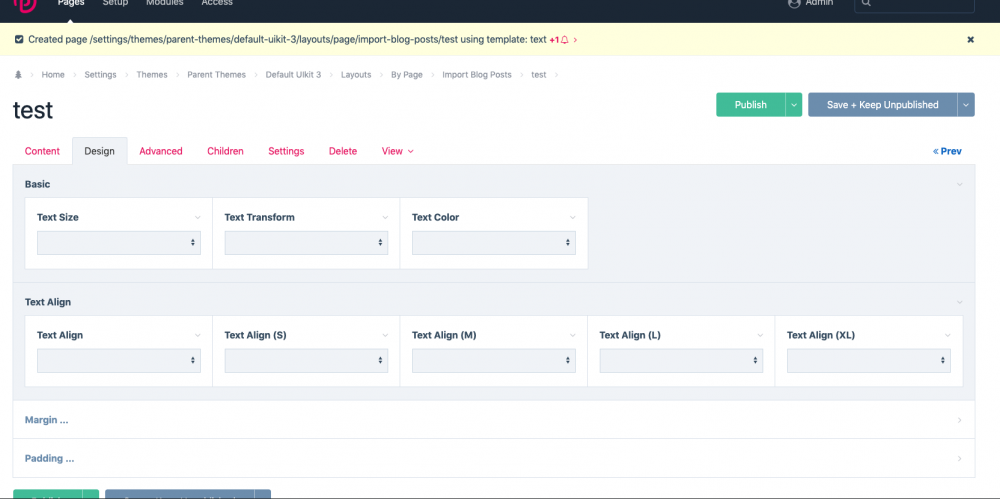Click Layouts breadcrumb link

click(x=356, y=75)
